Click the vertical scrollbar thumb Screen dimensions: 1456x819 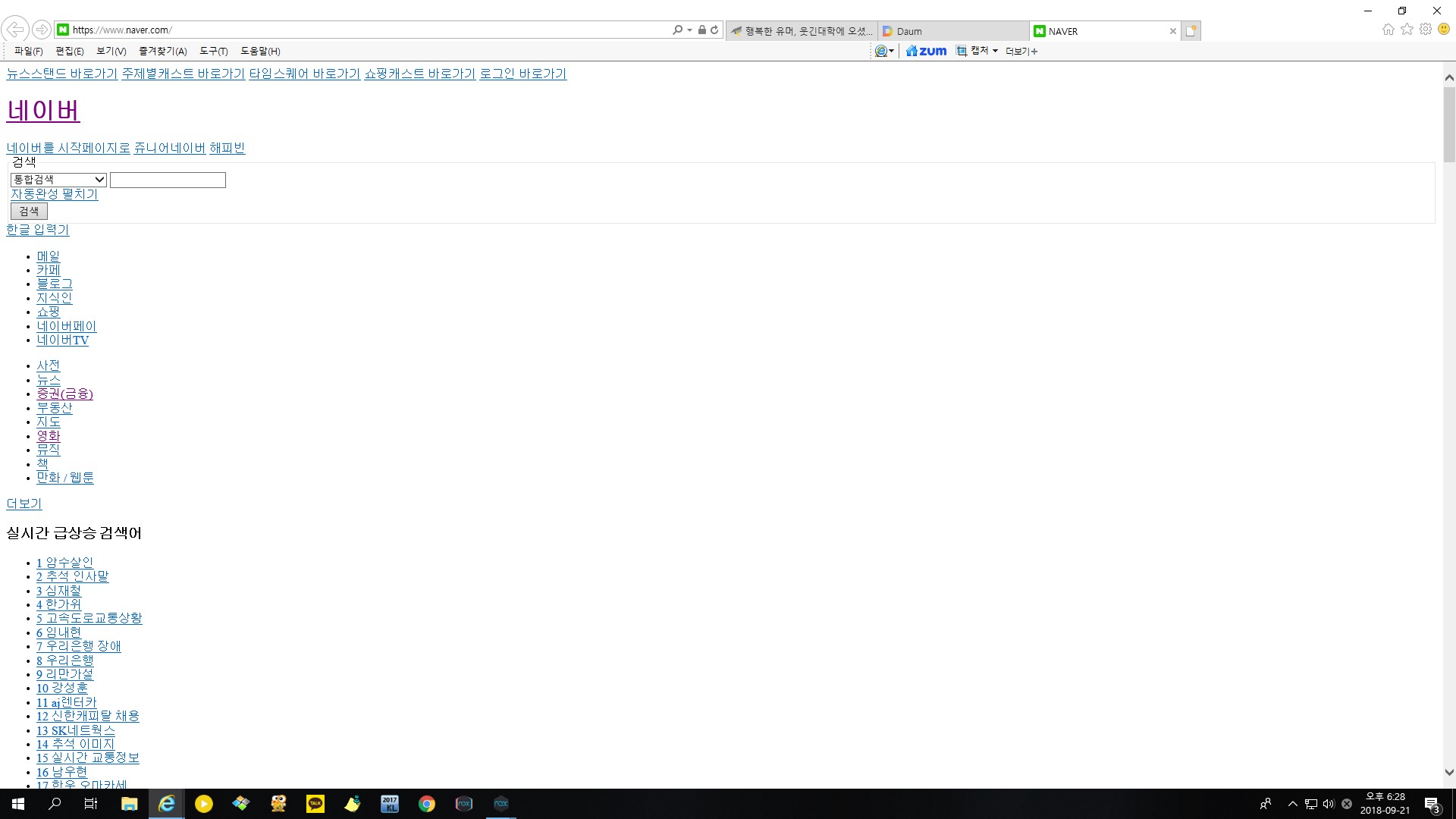coord(1449,125)
